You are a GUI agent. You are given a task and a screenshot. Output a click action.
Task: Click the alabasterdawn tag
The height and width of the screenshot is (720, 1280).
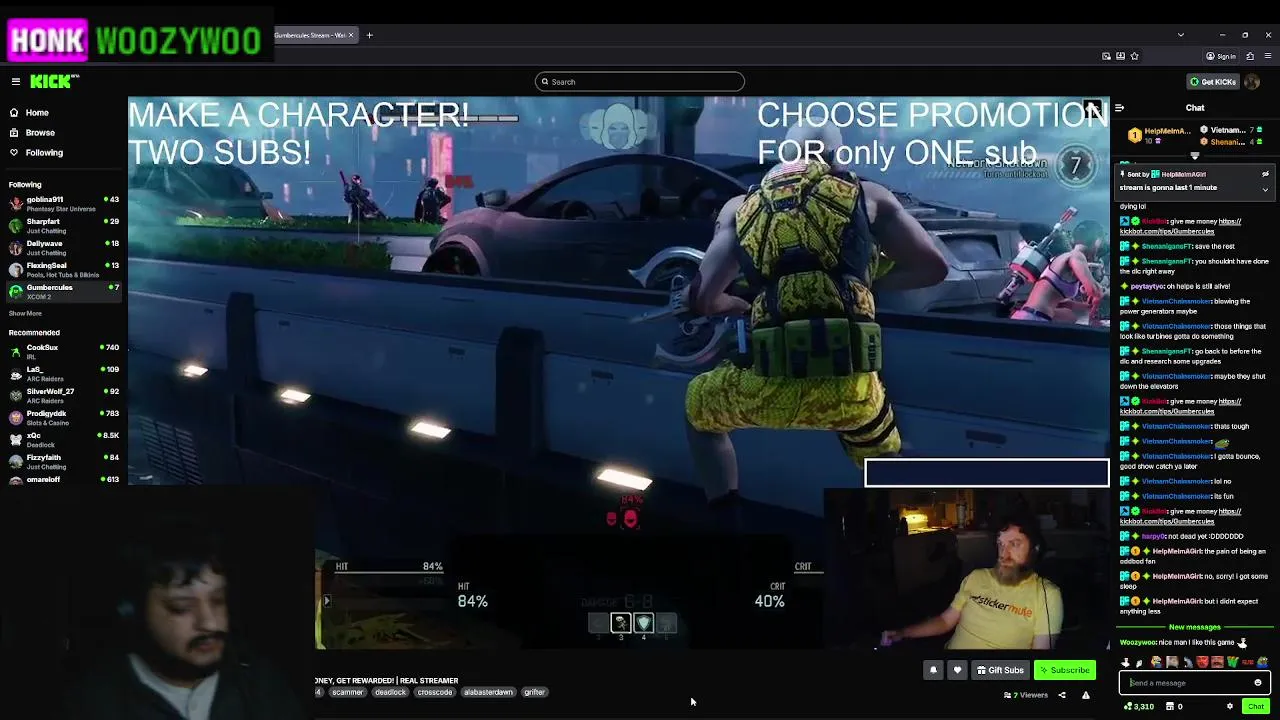click(x=488, y=692)
